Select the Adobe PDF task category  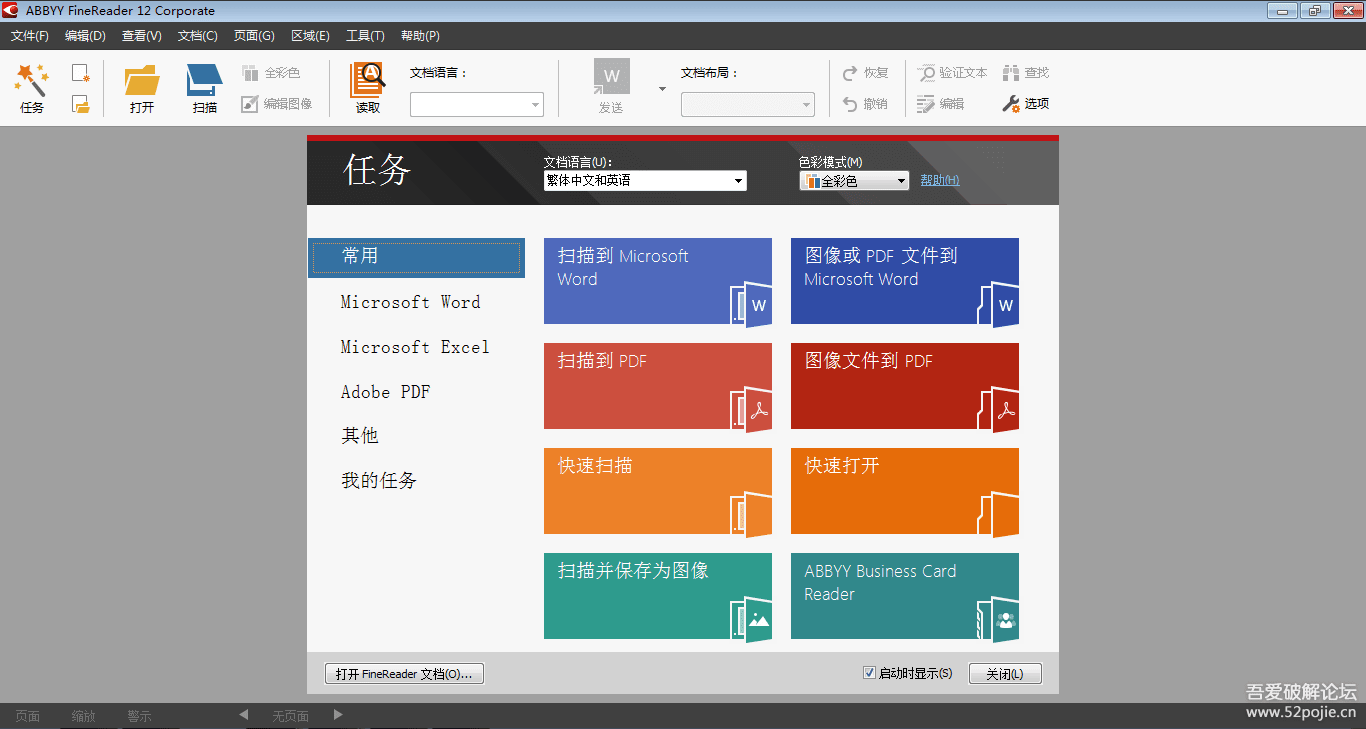point(385,392)
